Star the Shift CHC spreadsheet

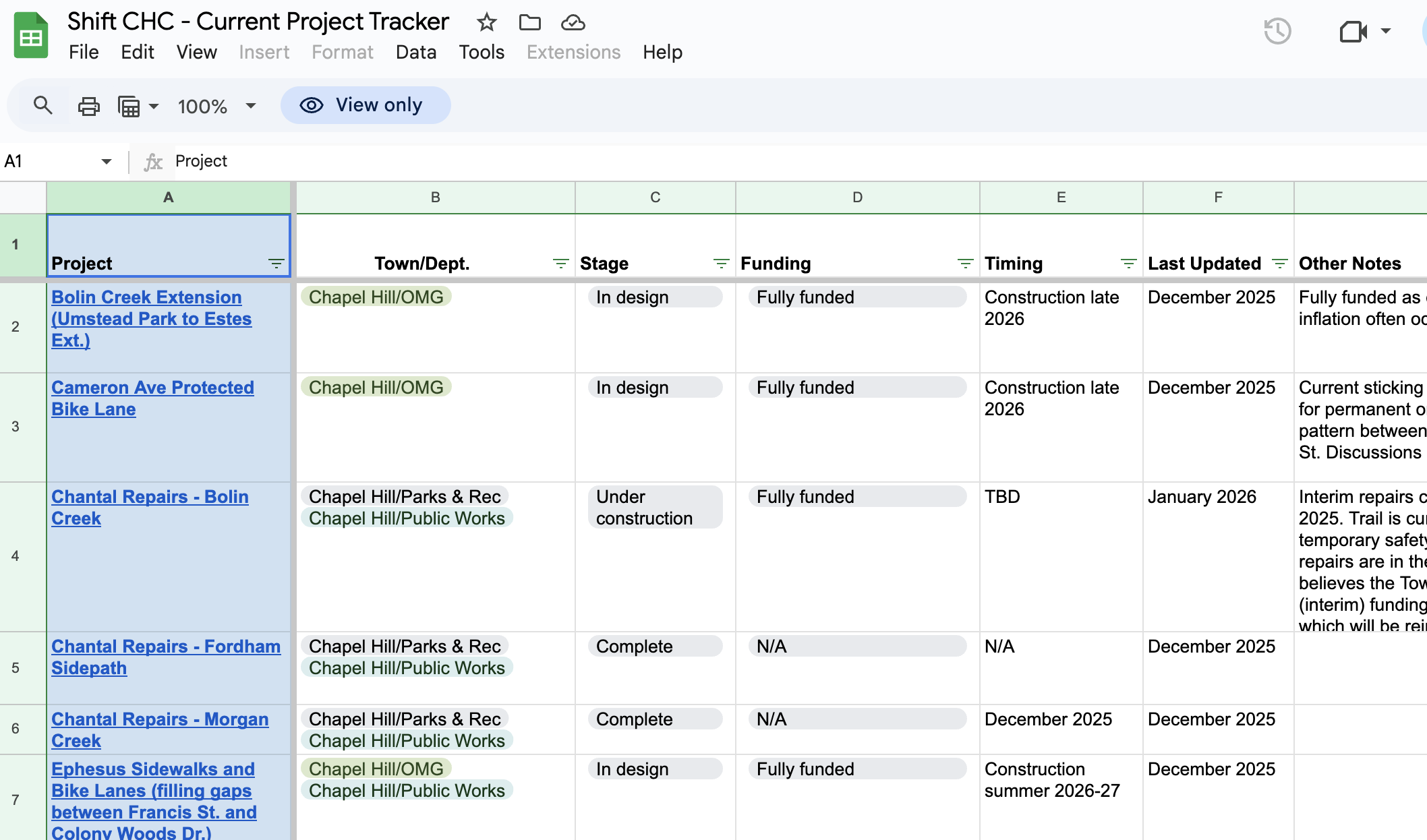[x=486, y=22]
